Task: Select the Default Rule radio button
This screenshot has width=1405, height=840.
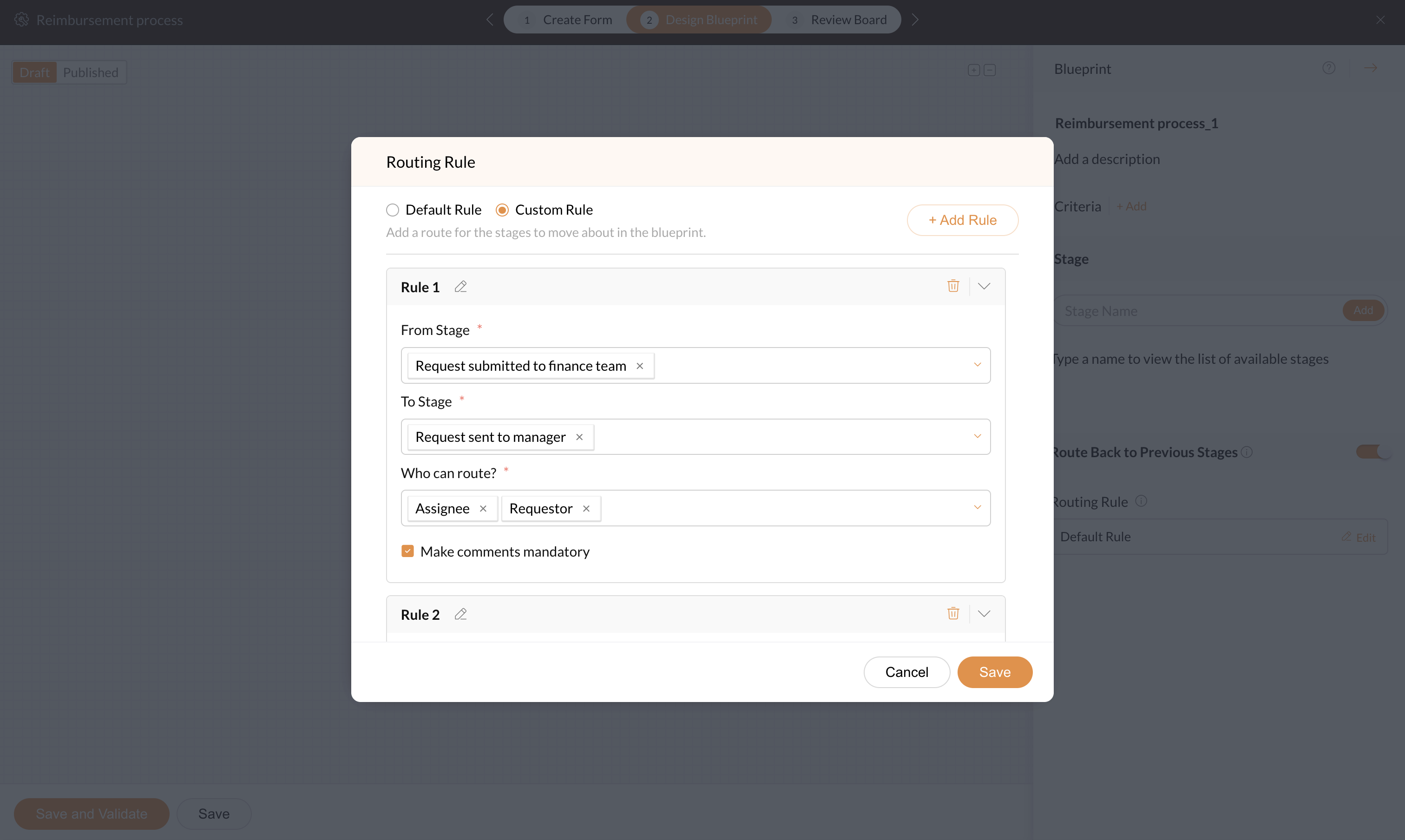Action: coord(392,210)
